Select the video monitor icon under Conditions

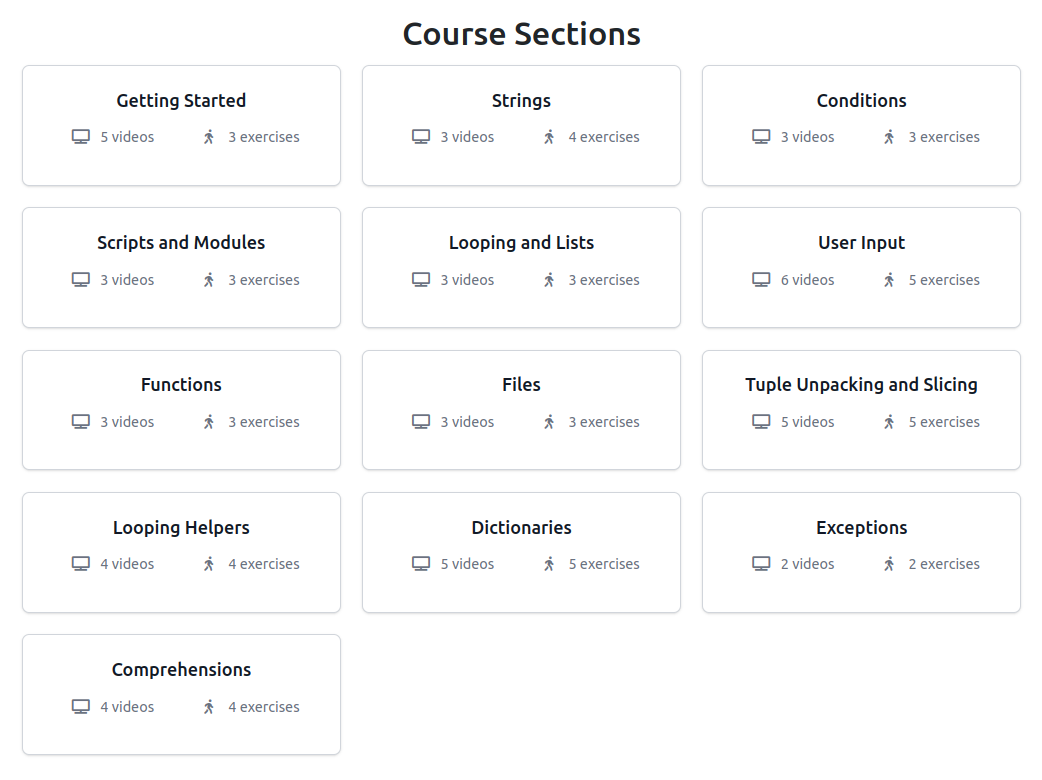[760, 136]
